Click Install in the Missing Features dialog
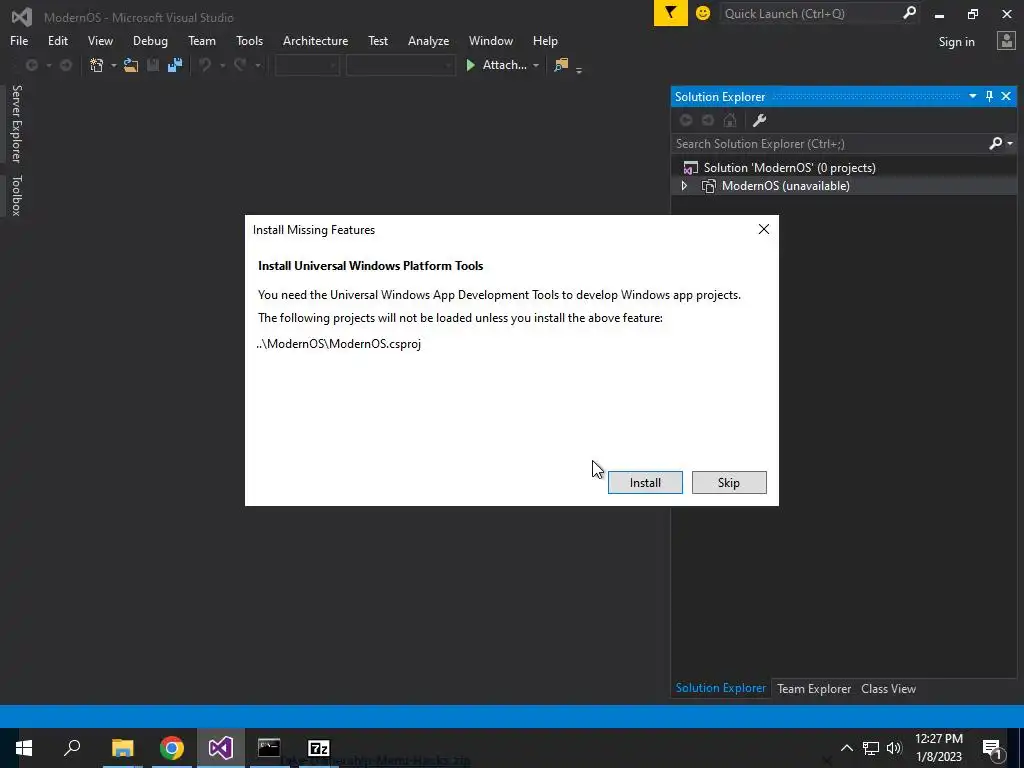The height and width of the screenshot is (768, 1024). click(x=645, y=483)
